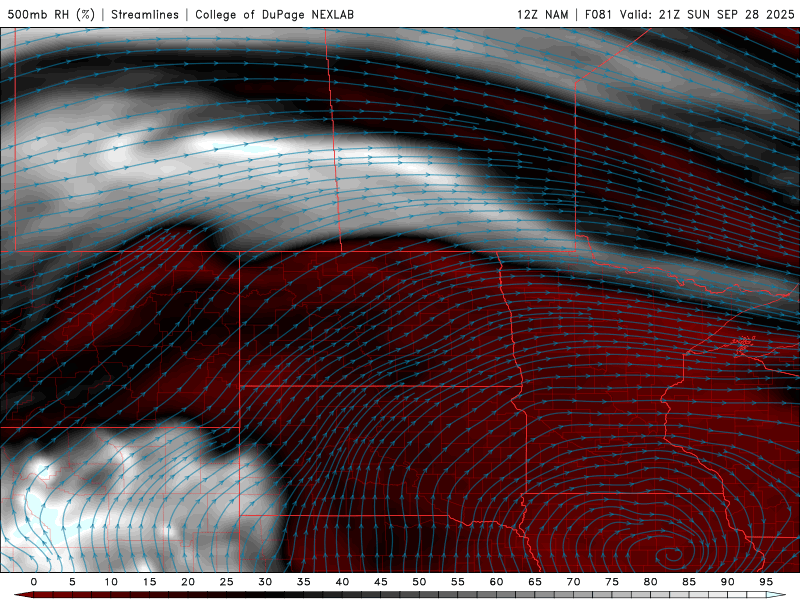The height and width of the screenshot is (600, 800).
Task: Click the "12Z NAM" model run label
Action: click(543, 14)
